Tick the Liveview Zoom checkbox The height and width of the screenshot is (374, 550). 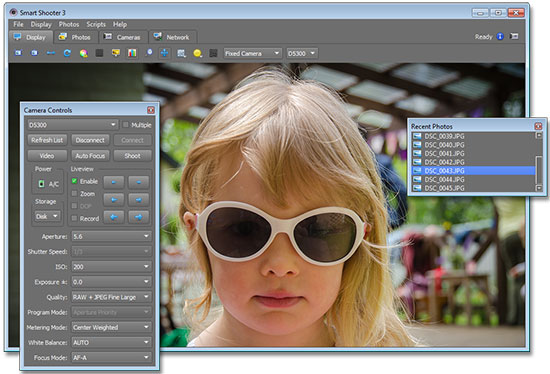pos(74,193)
